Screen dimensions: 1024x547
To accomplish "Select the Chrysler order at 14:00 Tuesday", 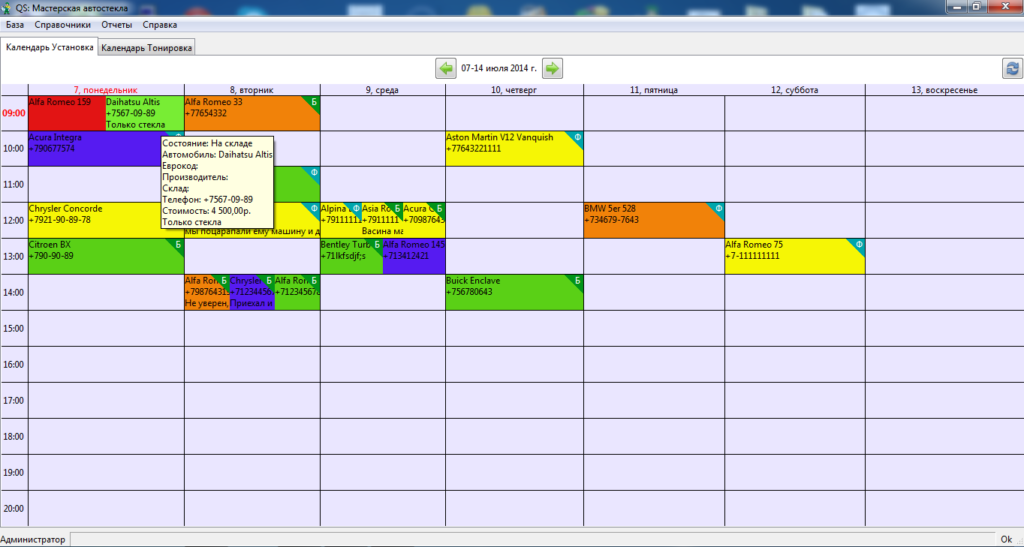I will tap(252, 292).
